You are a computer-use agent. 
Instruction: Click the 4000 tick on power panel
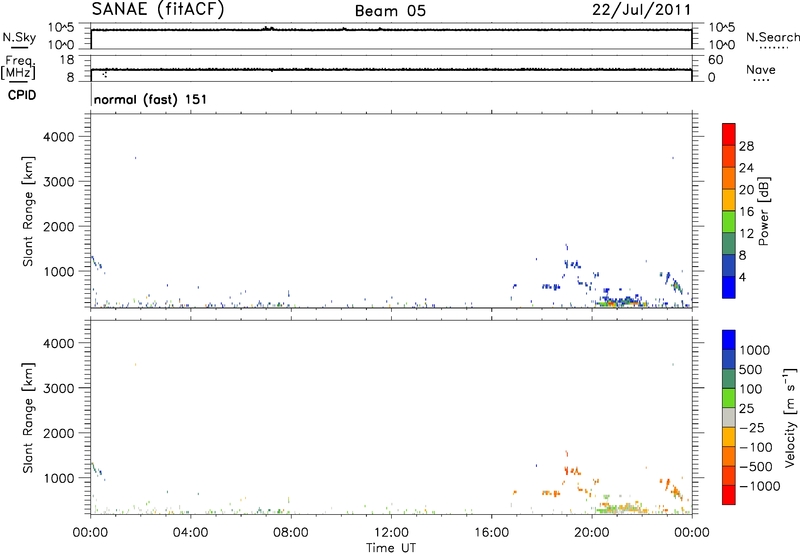[58, 137]
